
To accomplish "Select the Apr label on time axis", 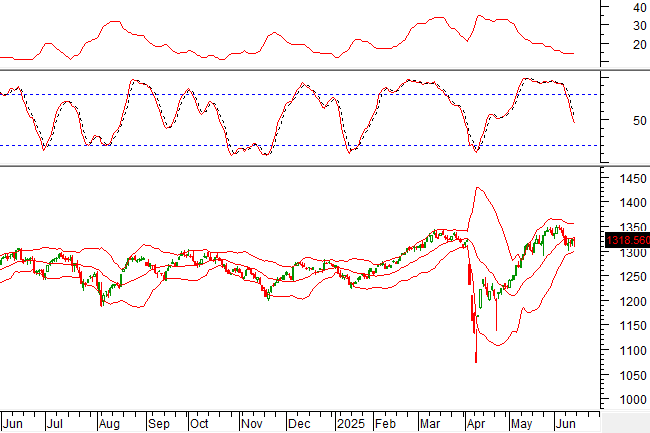I will pyautogui.click(x=475, y=424).
